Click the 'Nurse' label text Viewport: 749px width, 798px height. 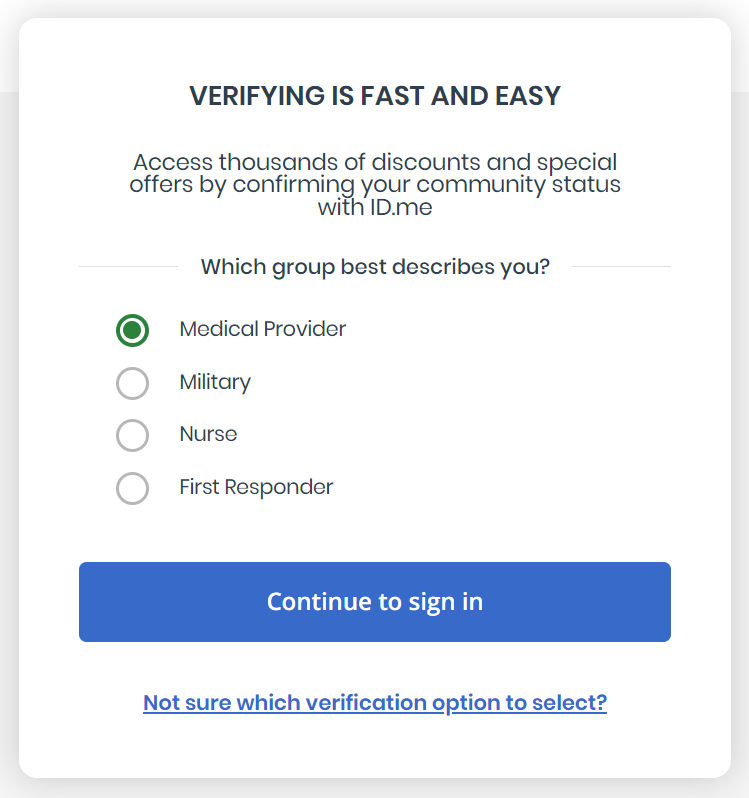coord(208,434)
